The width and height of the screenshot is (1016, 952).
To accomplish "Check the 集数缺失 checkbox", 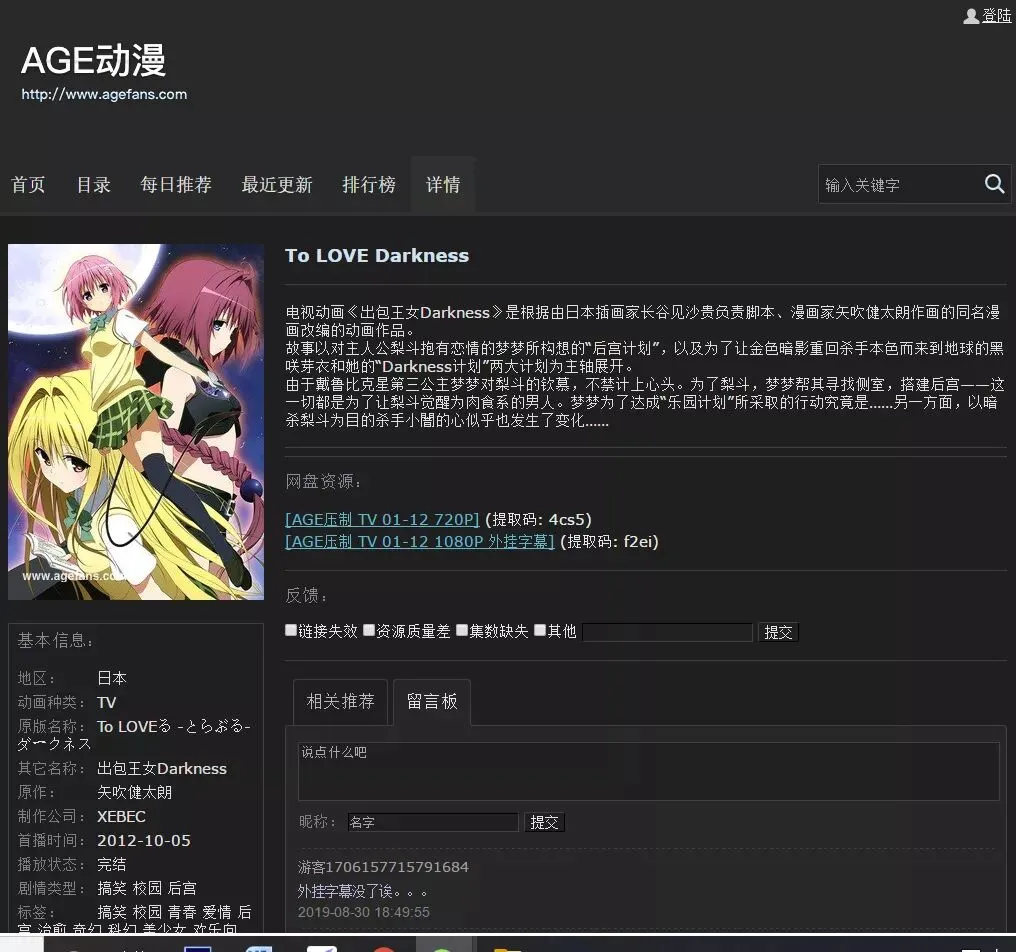I will click(x=462, y=631).
